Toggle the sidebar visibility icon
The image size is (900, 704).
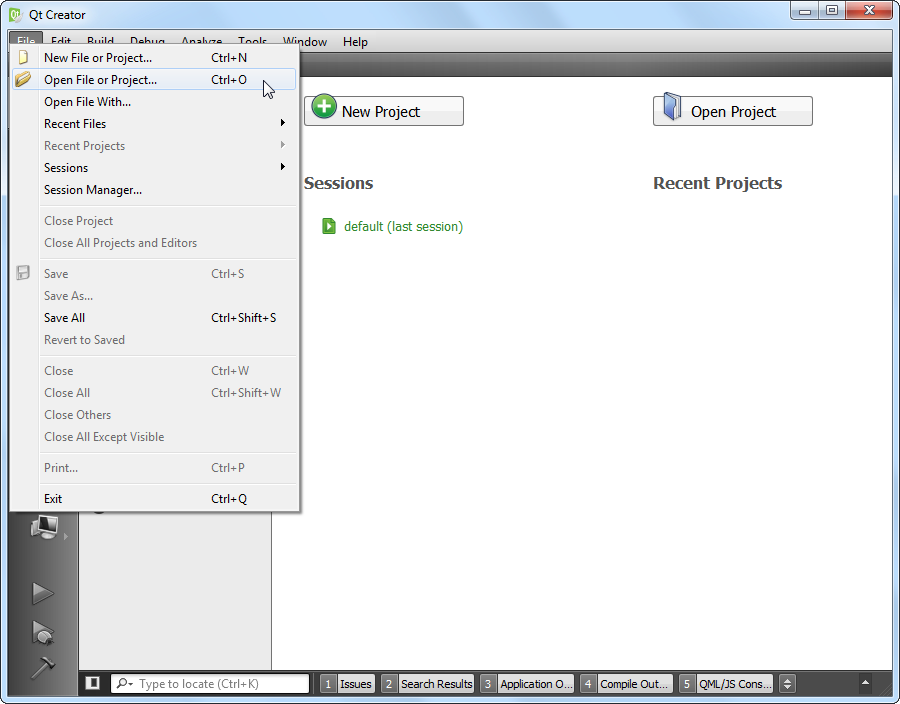point(92,683)
